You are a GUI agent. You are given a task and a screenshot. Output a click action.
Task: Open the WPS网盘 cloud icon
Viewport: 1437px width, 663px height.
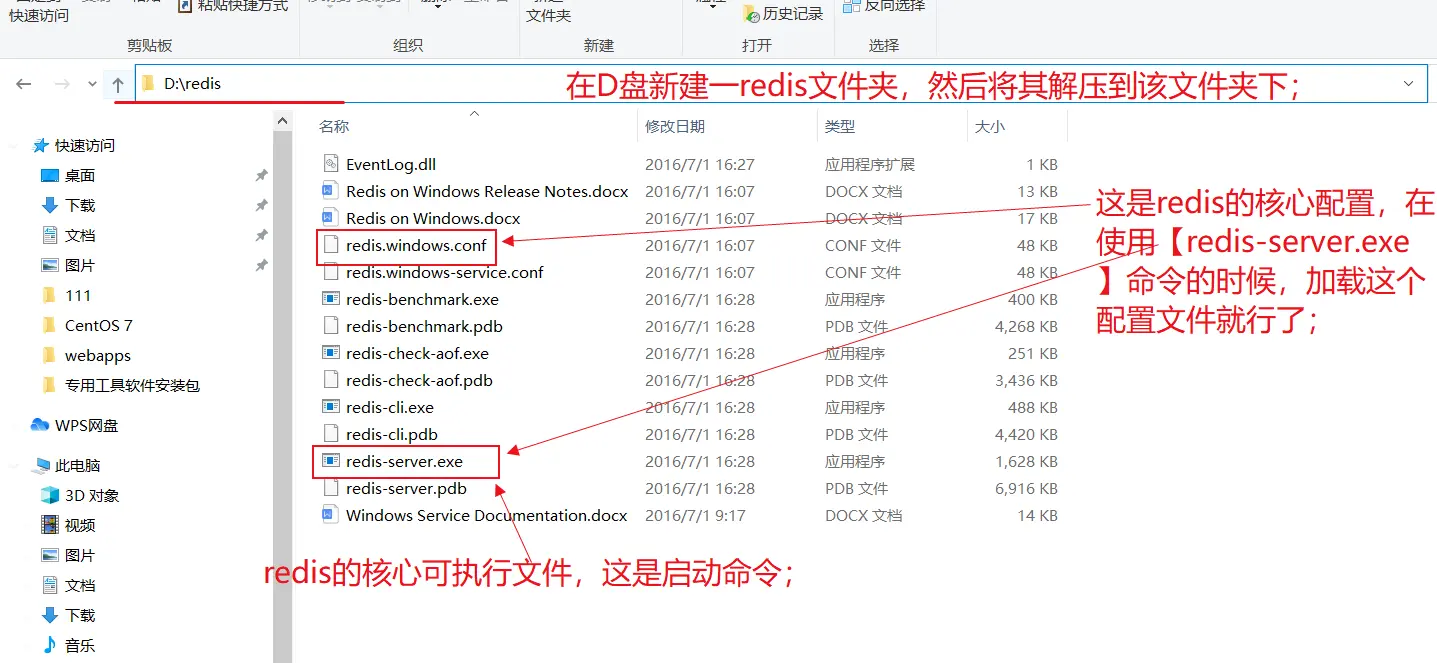[40, 425]
